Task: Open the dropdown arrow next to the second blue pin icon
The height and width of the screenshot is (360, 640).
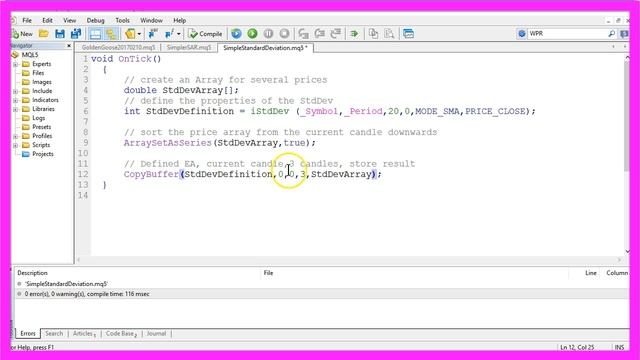Action: point(179,34)
